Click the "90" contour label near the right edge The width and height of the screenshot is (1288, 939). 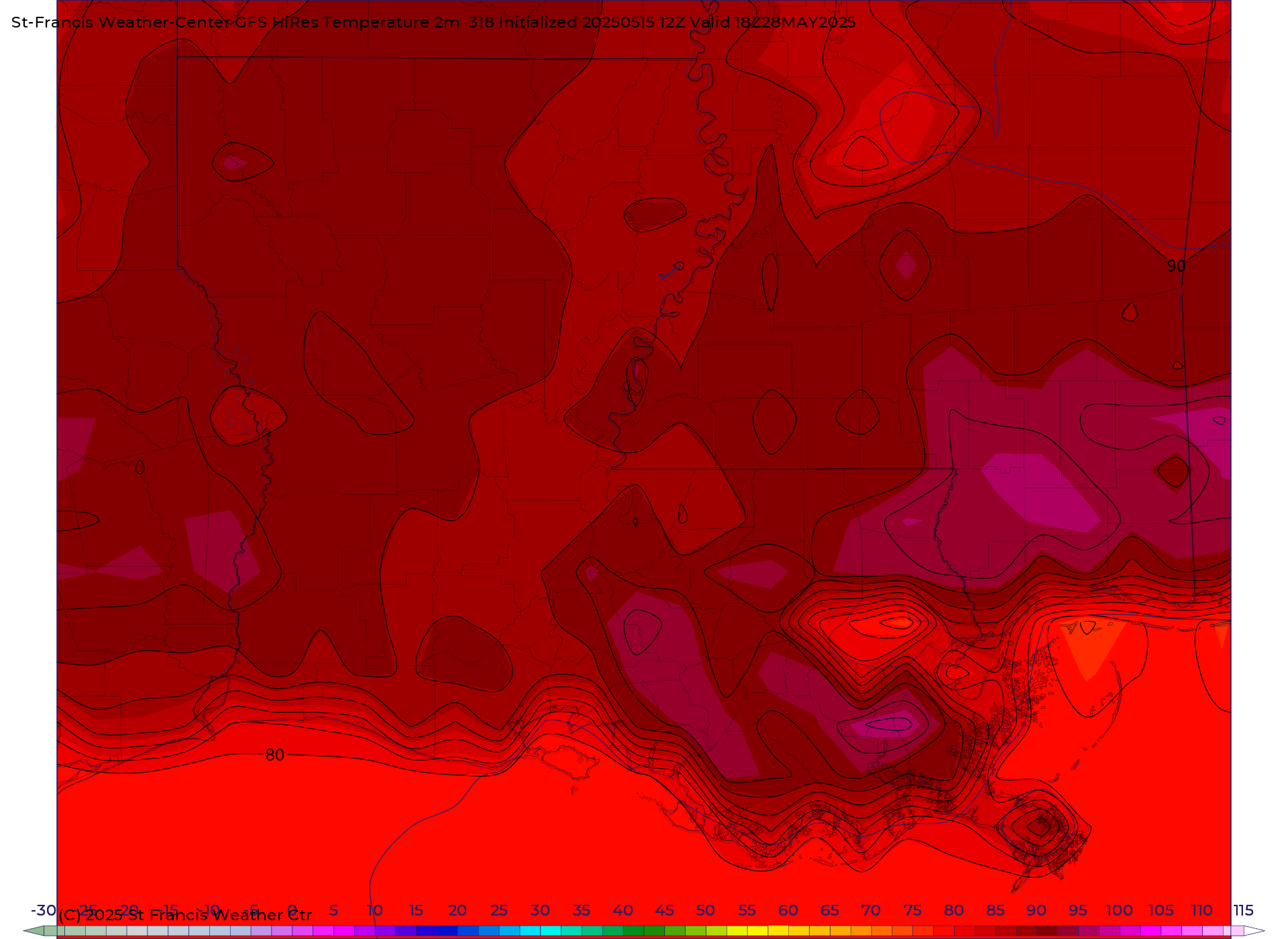pos(1176,266)
